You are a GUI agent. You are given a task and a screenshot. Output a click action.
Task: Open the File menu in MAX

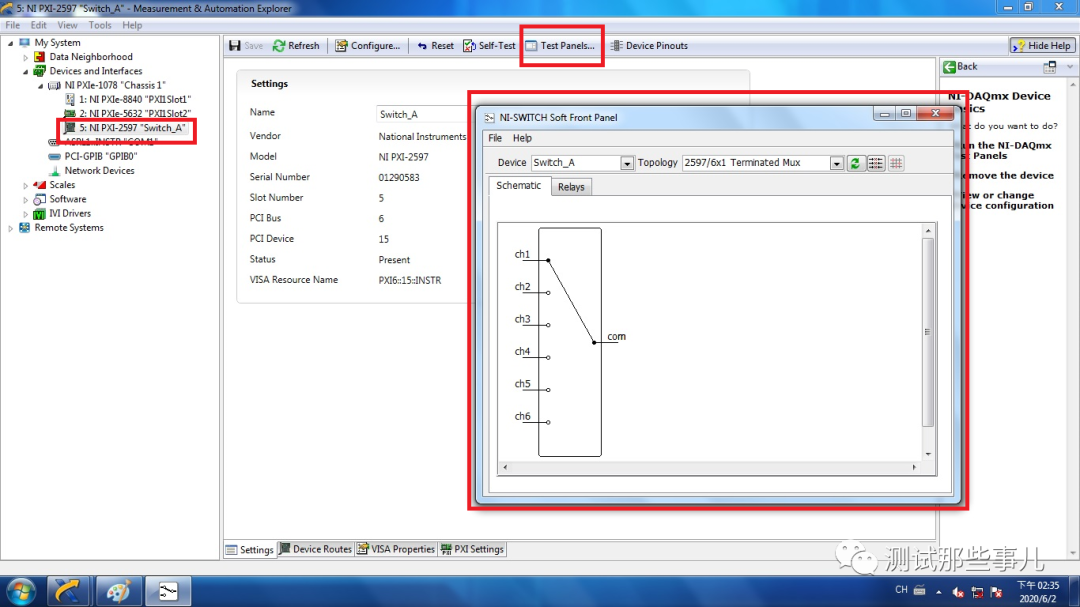point(12,25)
